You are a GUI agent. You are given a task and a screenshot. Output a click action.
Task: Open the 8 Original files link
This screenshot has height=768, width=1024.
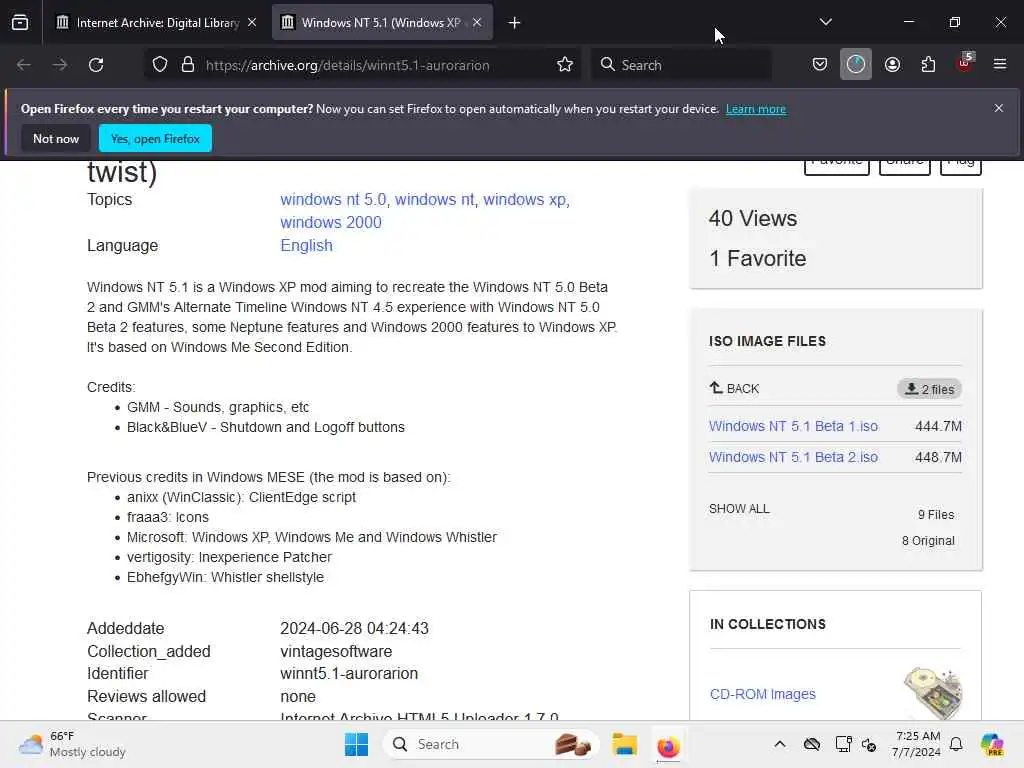928,541
